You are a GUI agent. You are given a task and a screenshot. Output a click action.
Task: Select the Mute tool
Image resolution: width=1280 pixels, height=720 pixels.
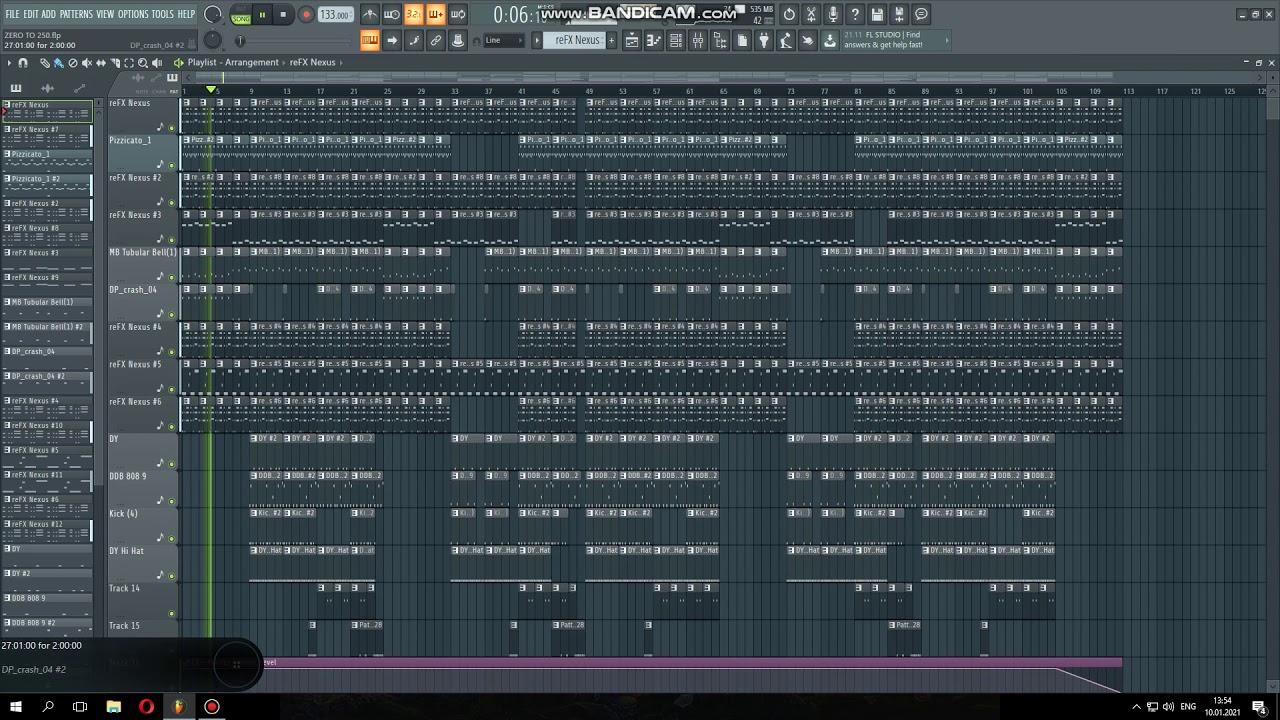[x=86, y=63]
